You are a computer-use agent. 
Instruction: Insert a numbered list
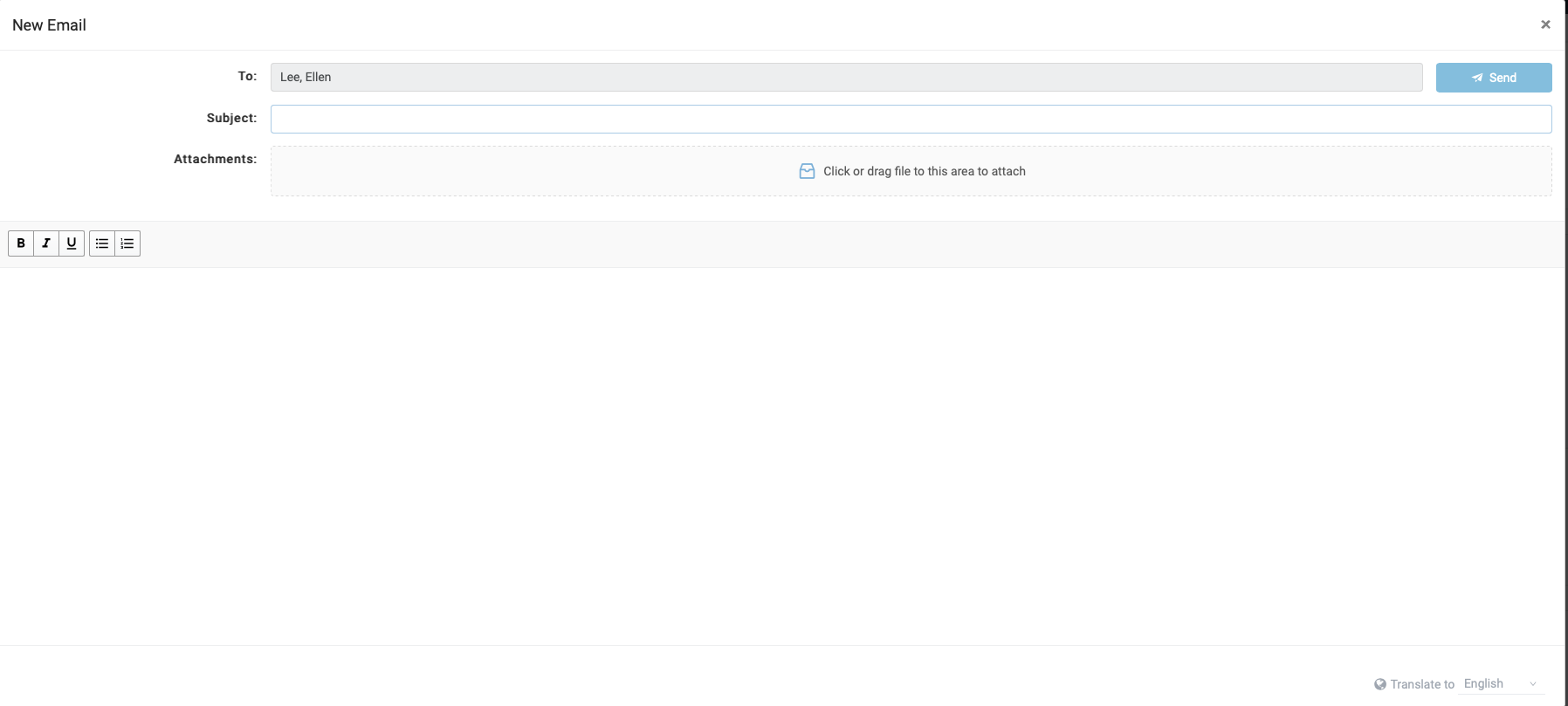(x=127, y=243)
